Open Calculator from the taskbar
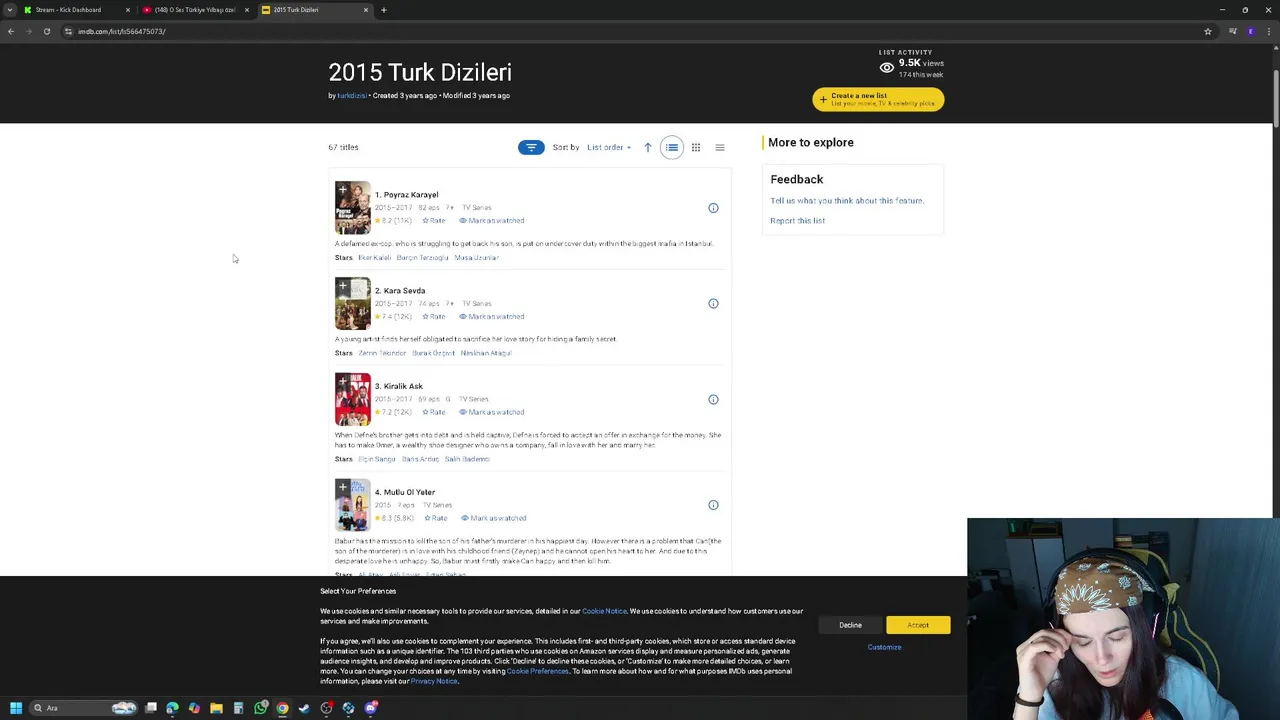Image resolution: width=1280 pixels, height=720 pixels. (238, 708)
